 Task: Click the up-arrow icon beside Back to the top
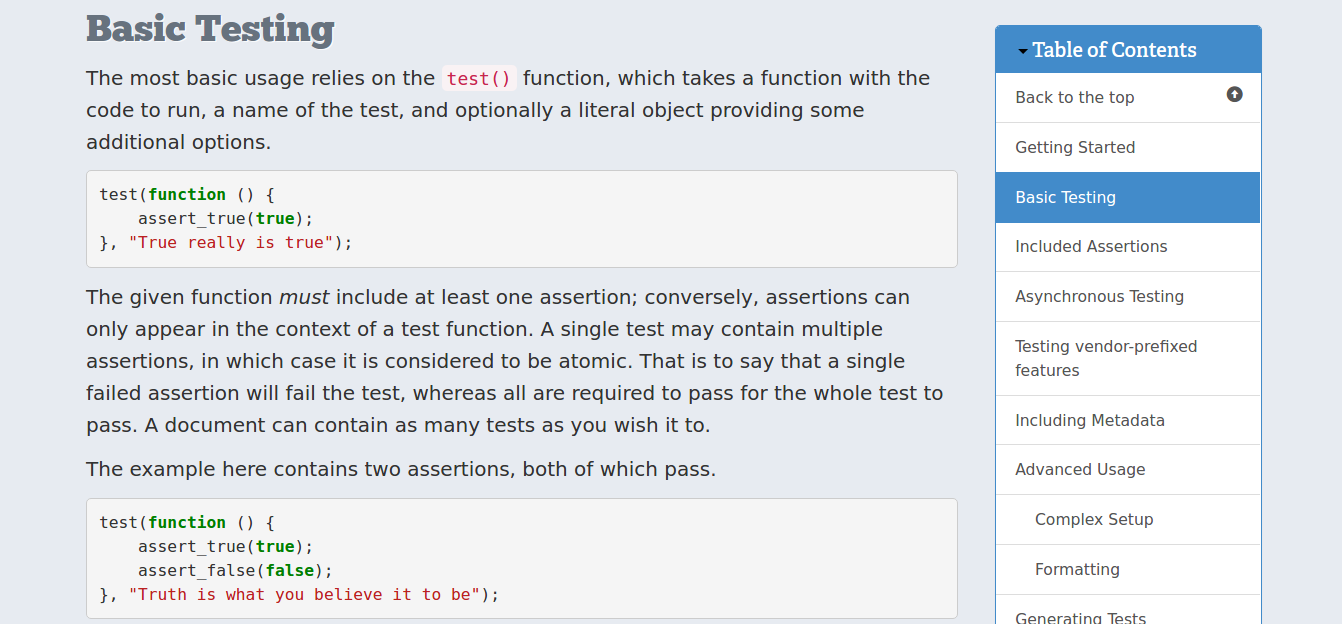click(1234, 94)
